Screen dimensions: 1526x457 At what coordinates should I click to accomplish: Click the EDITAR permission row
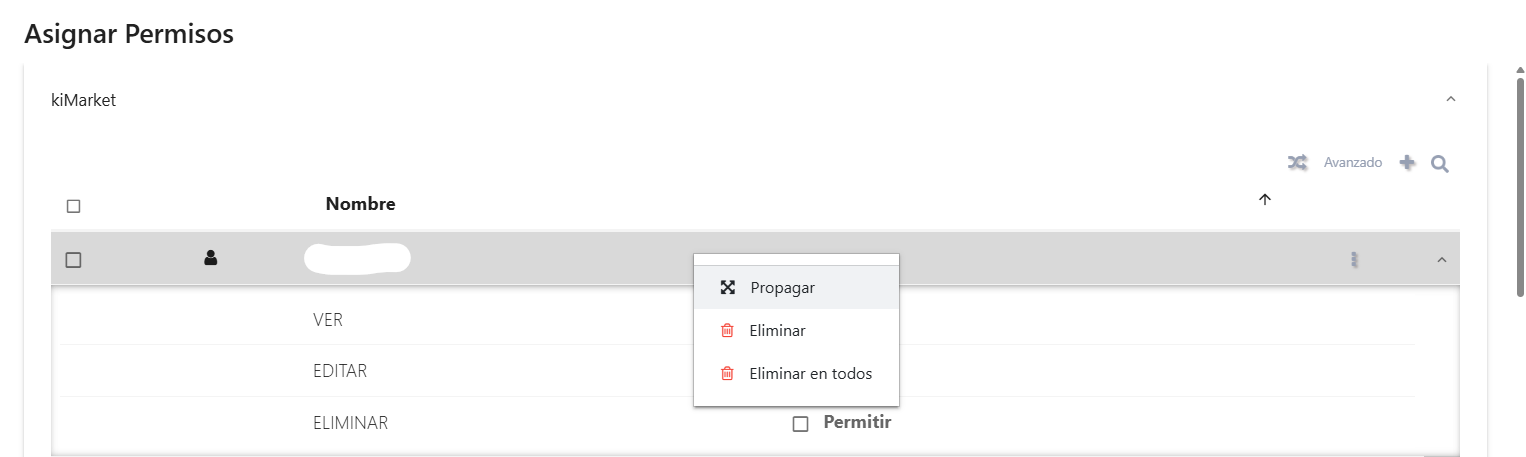[738, 371]
